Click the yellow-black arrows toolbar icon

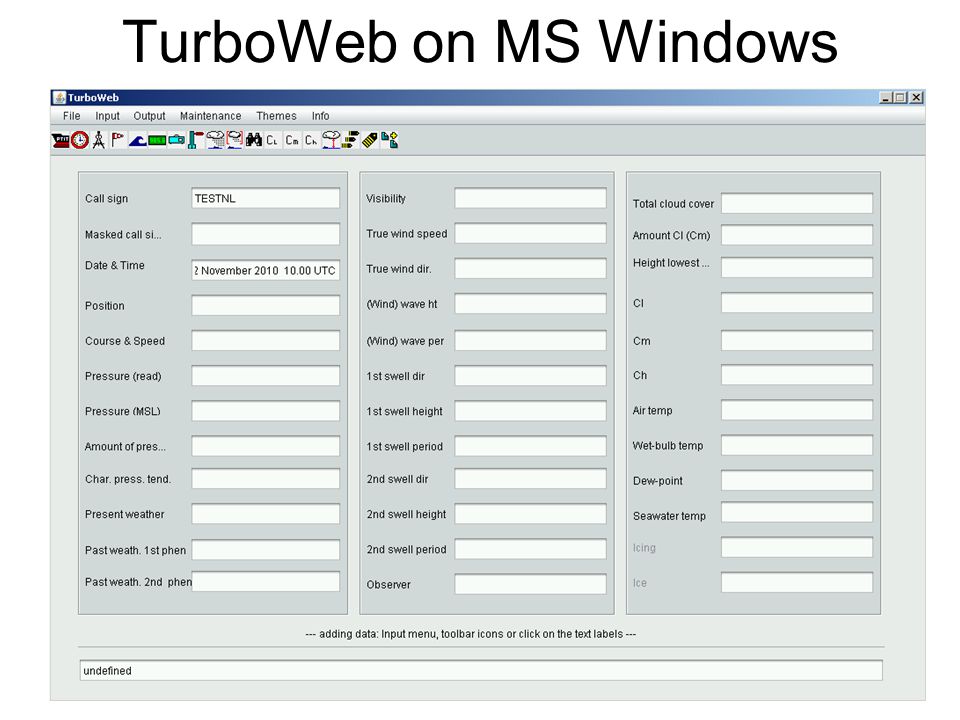[x=350, y=140]
